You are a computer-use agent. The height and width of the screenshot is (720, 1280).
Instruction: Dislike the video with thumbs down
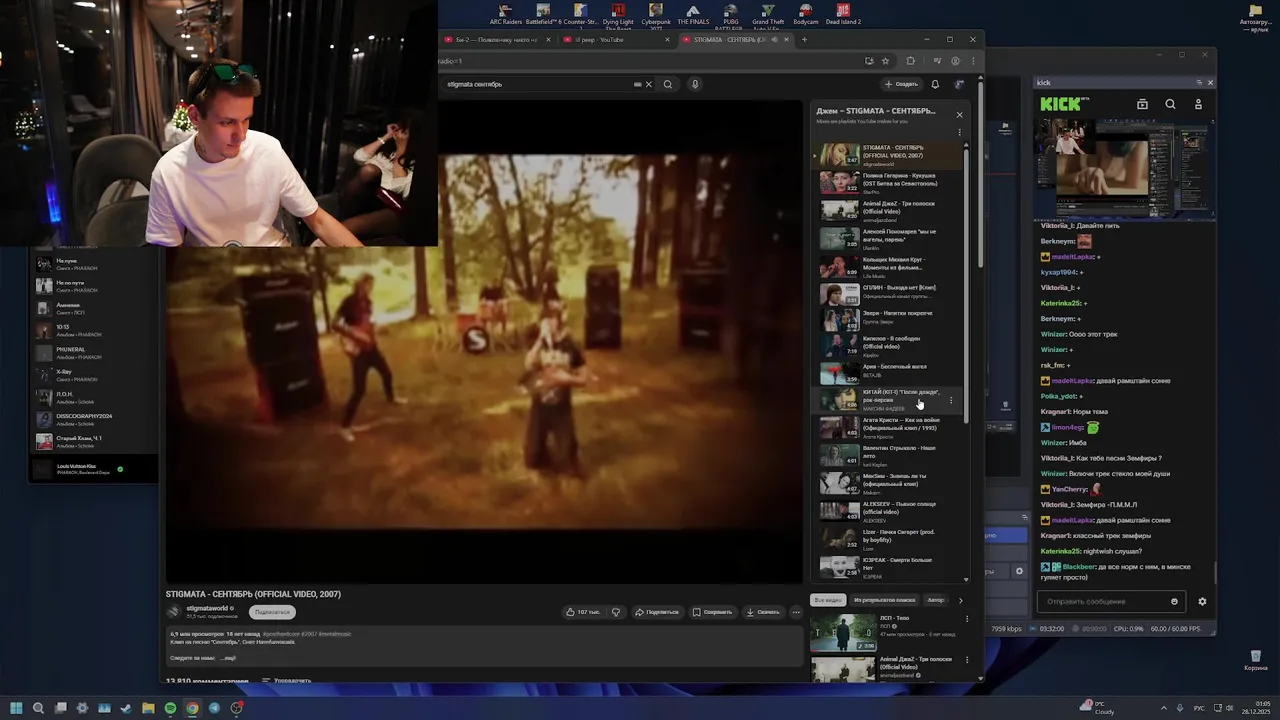coord(616,612)
